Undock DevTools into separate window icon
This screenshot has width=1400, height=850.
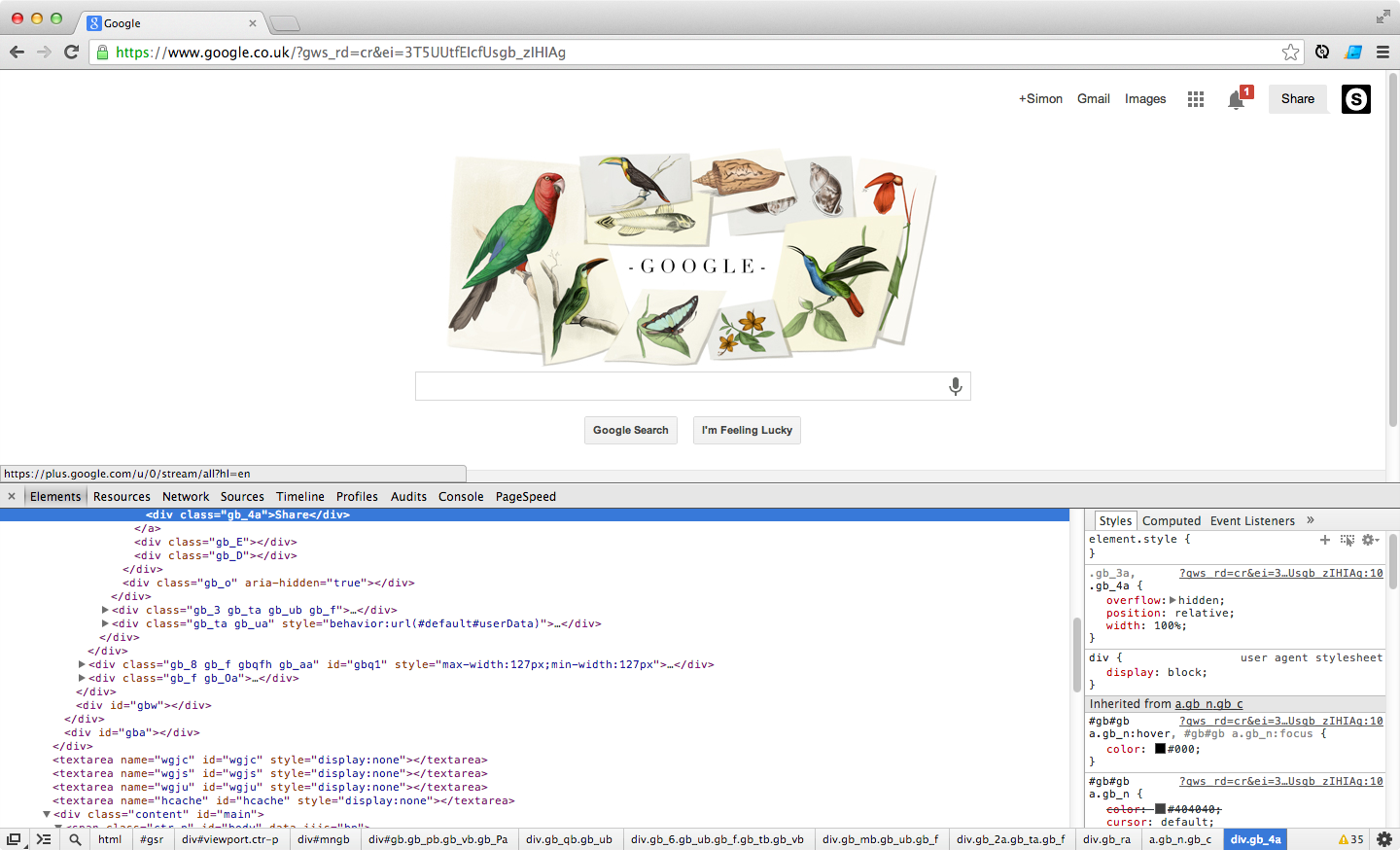[14, 839]
